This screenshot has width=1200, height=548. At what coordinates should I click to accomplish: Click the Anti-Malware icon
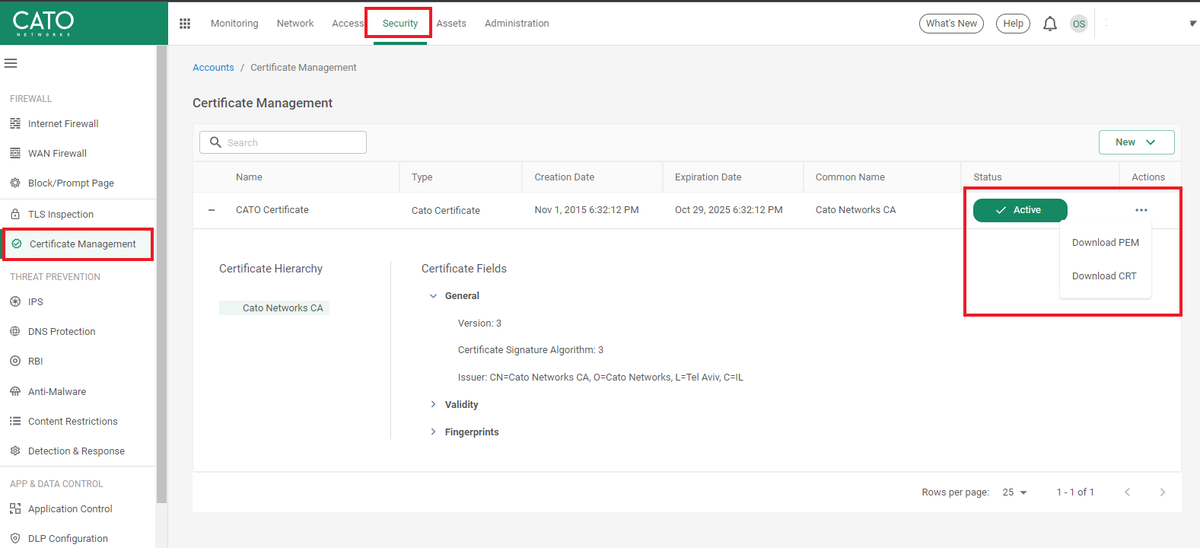(x=15, y=392)
